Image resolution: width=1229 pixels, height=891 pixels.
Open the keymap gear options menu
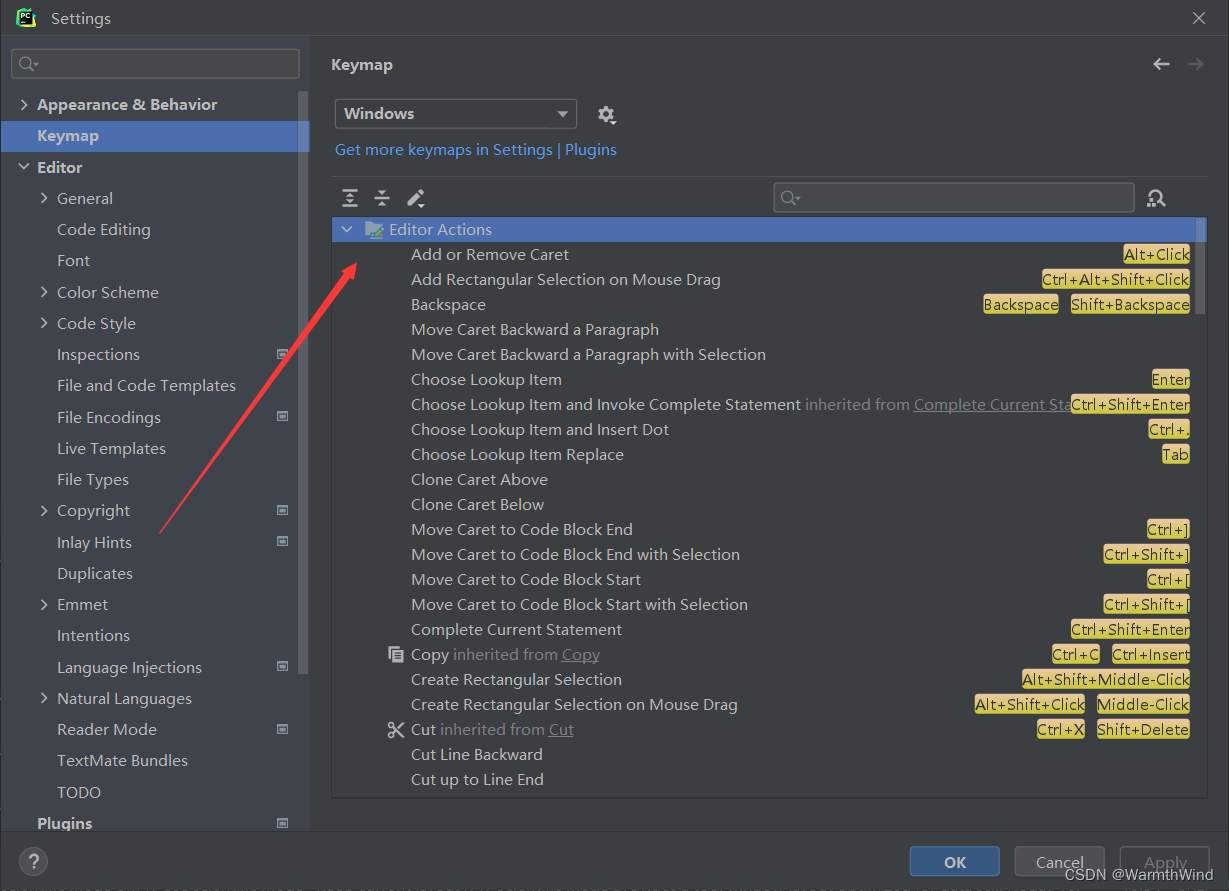click(x=606, y=115)
